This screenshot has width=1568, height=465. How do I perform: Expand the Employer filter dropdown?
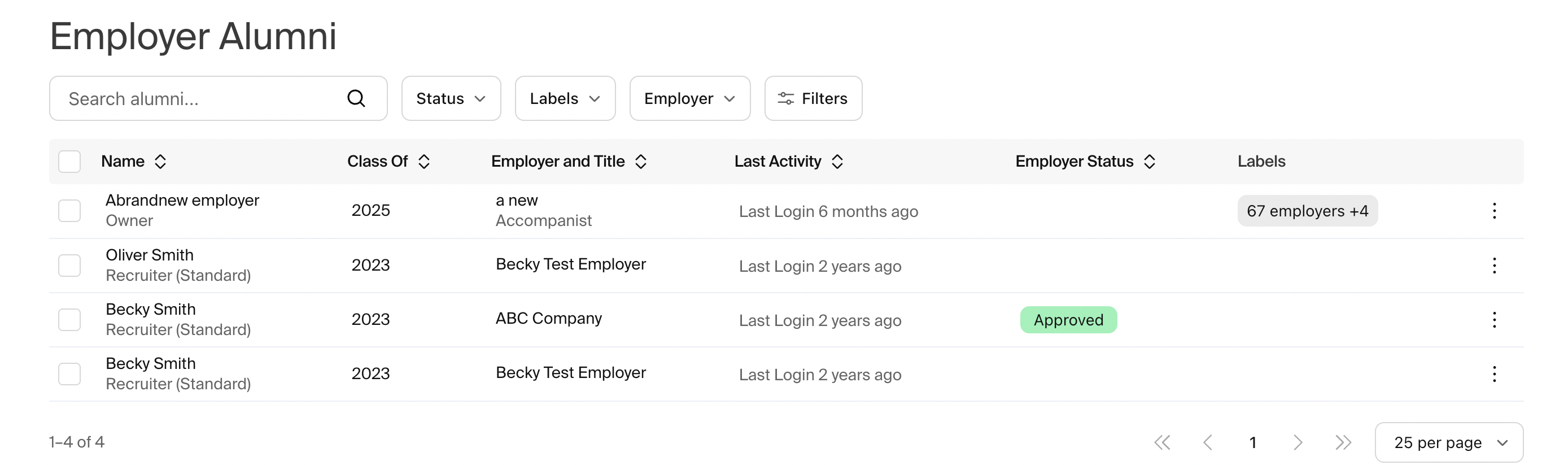pos(689,98)
